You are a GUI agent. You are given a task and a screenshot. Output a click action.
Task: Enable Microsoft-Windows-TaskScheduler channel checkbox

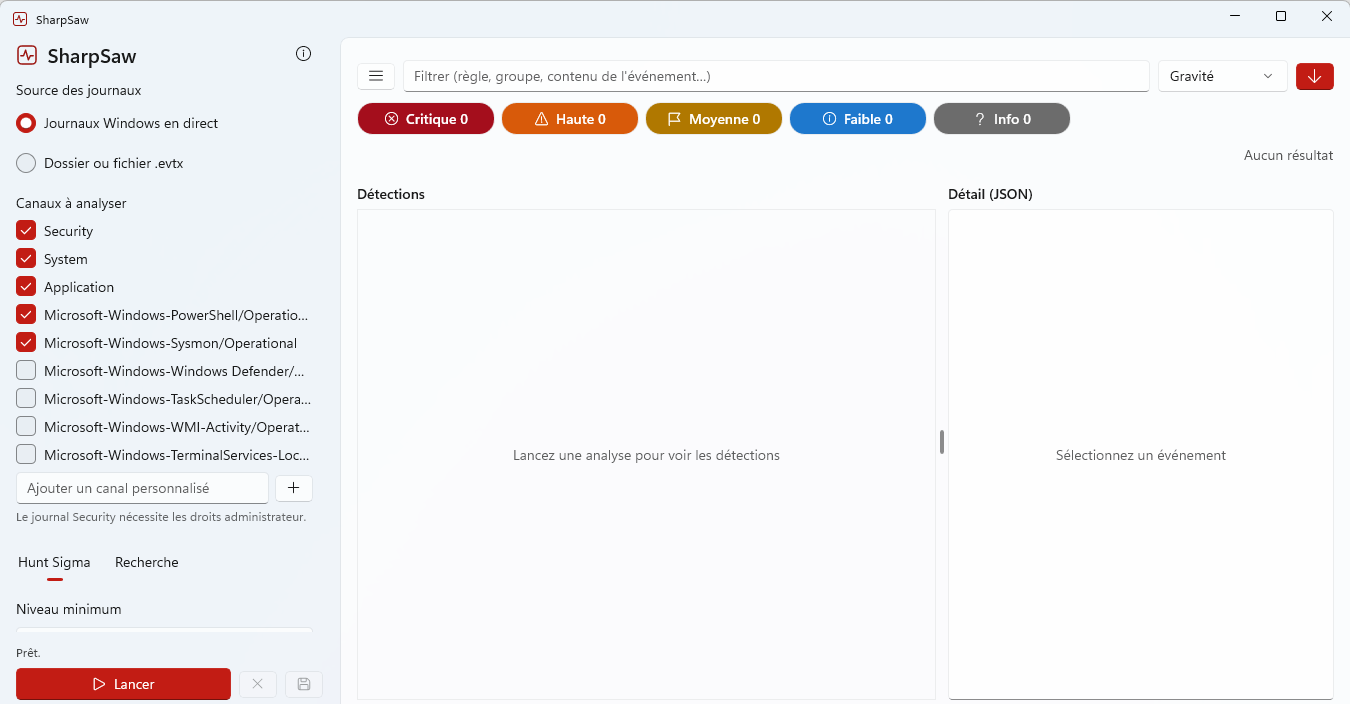click(26, 399)
